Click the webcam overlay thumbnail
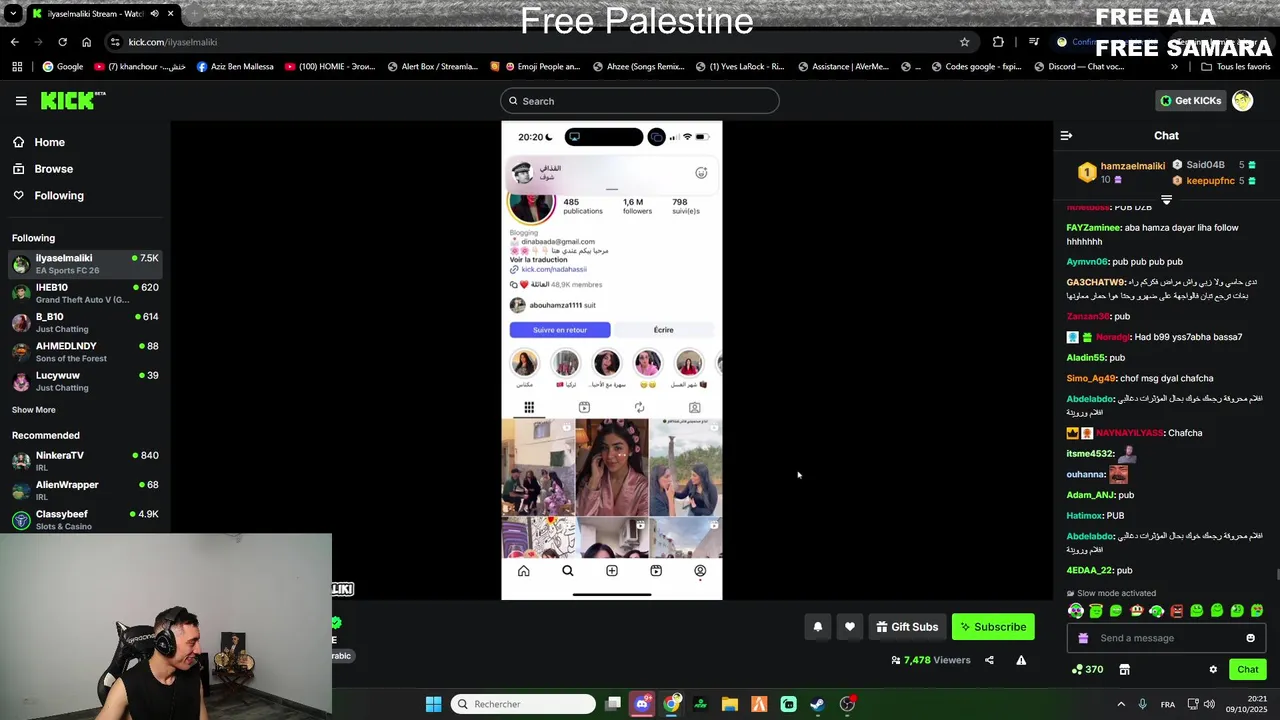The height and width of the screenshot is (720, 1280). [166, 626]
